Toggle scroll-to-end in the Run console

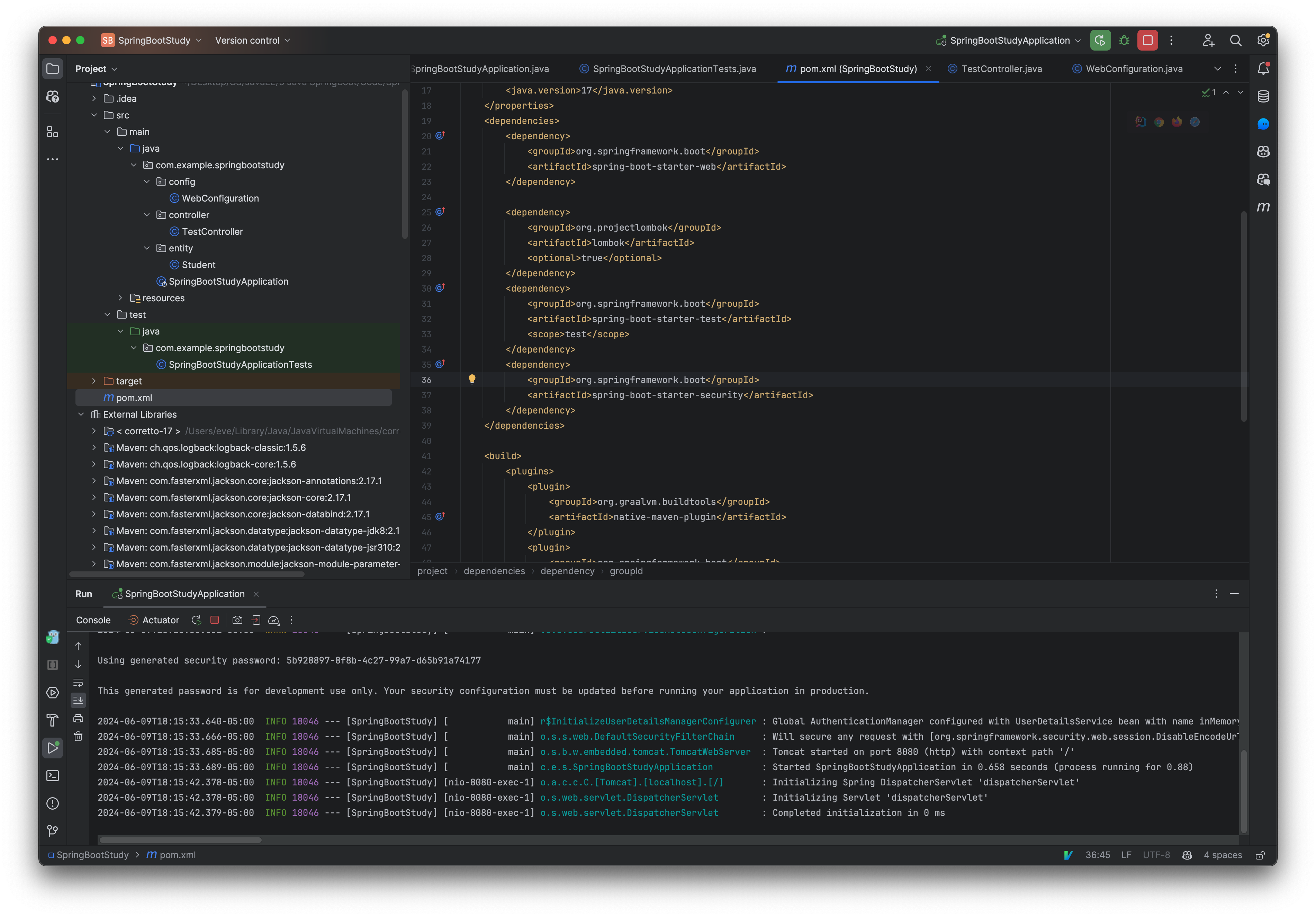click(78, 700)
